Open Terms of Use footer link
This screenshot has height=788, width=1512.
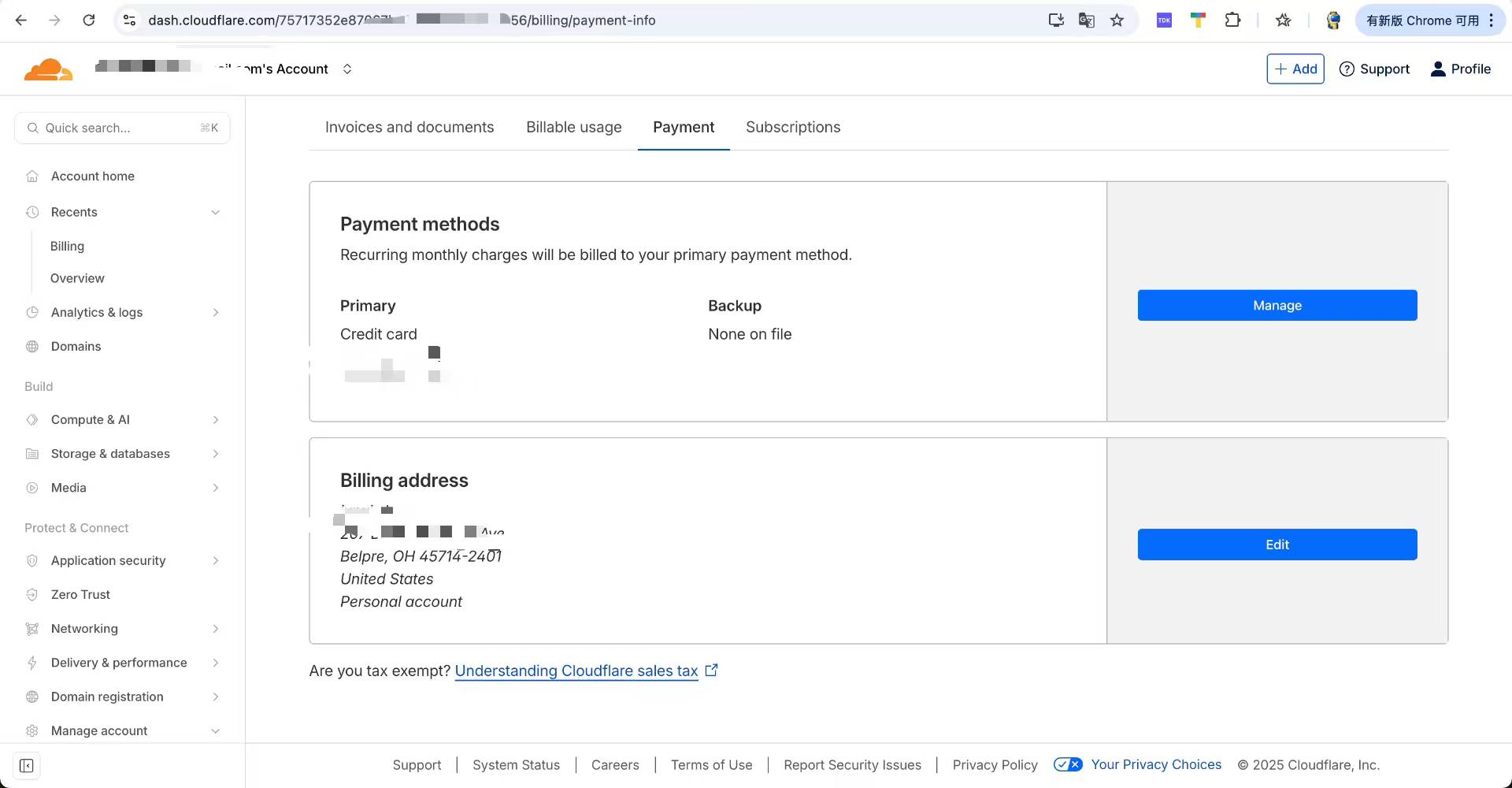click(x=712, y=765)
